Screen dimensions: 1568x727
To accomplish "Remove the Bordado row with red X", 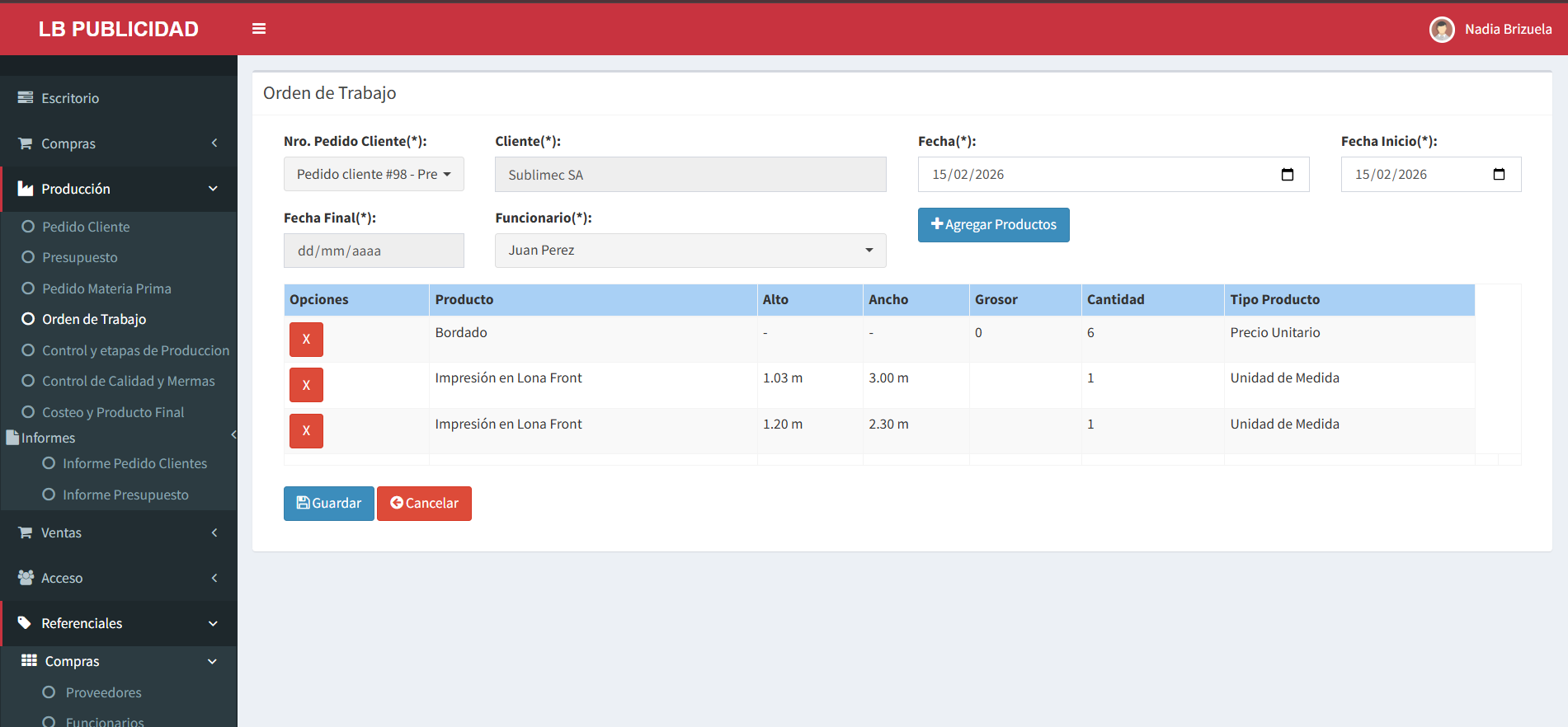I will pyautogui.click(x=306, y=340).
